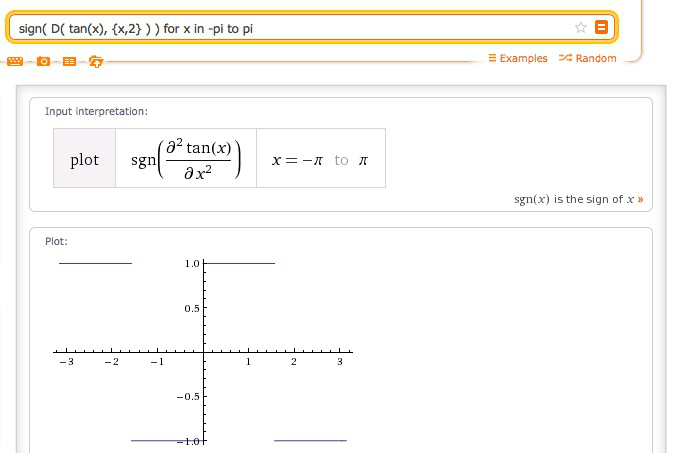676x453 pixels.
Task: Click the 'plot' cell in interpretation
Action: [84, 160]
